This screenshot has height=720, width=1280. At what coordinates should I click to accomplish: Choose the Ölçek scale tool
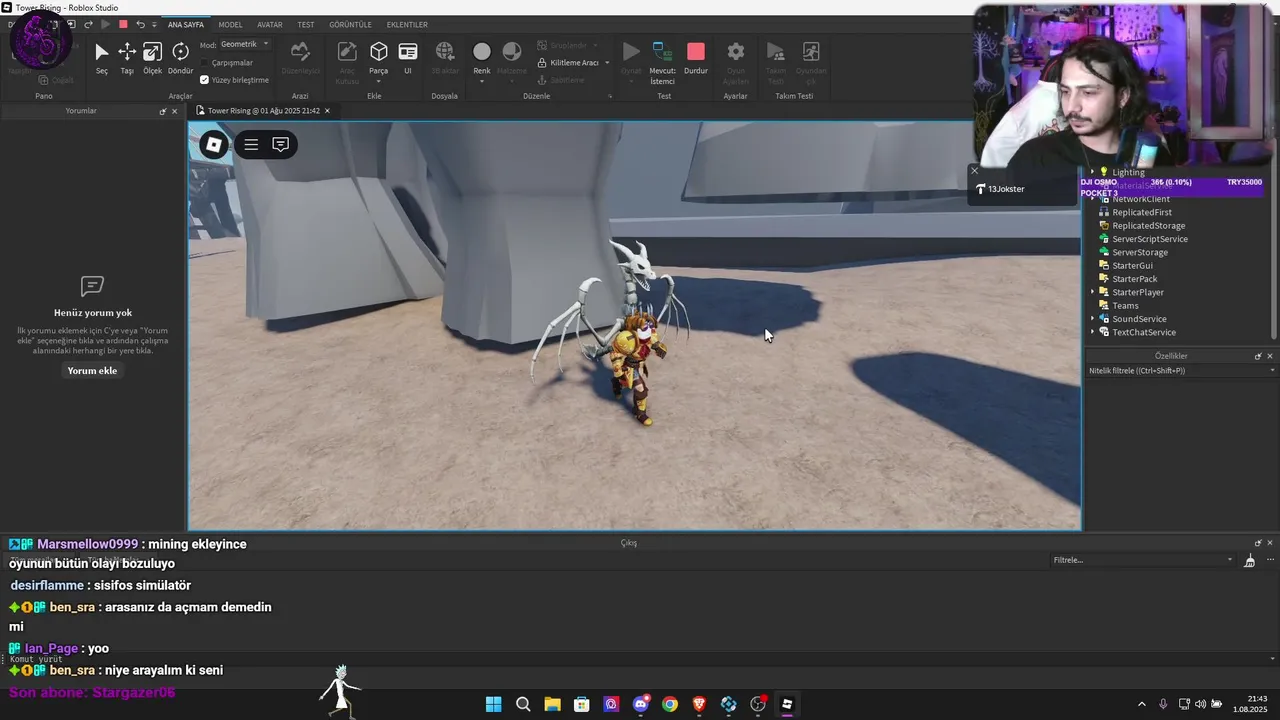(x=152, y=58)
